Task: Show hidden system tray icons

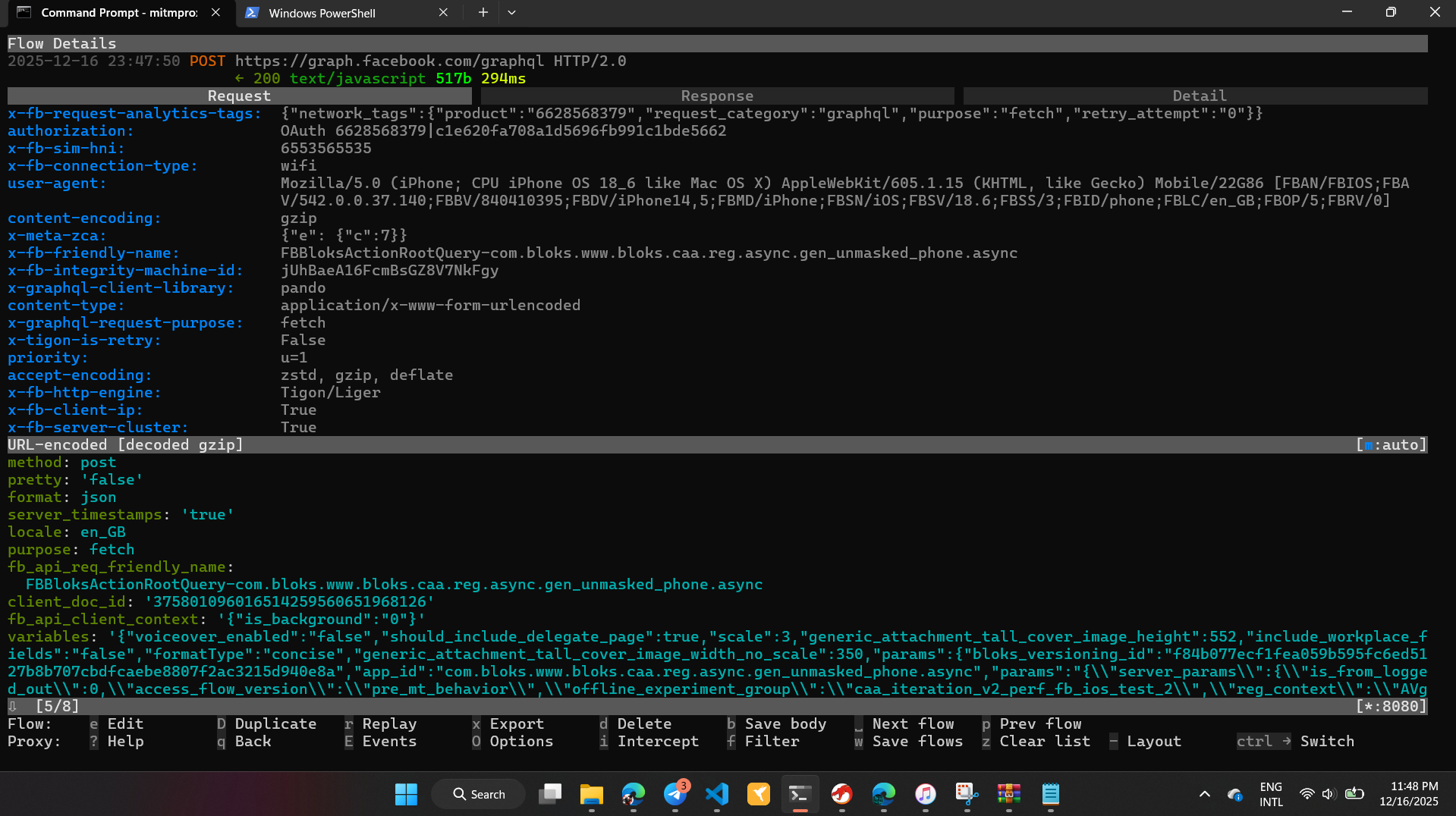Action: pyautogui.click(x=1205, y=794)
